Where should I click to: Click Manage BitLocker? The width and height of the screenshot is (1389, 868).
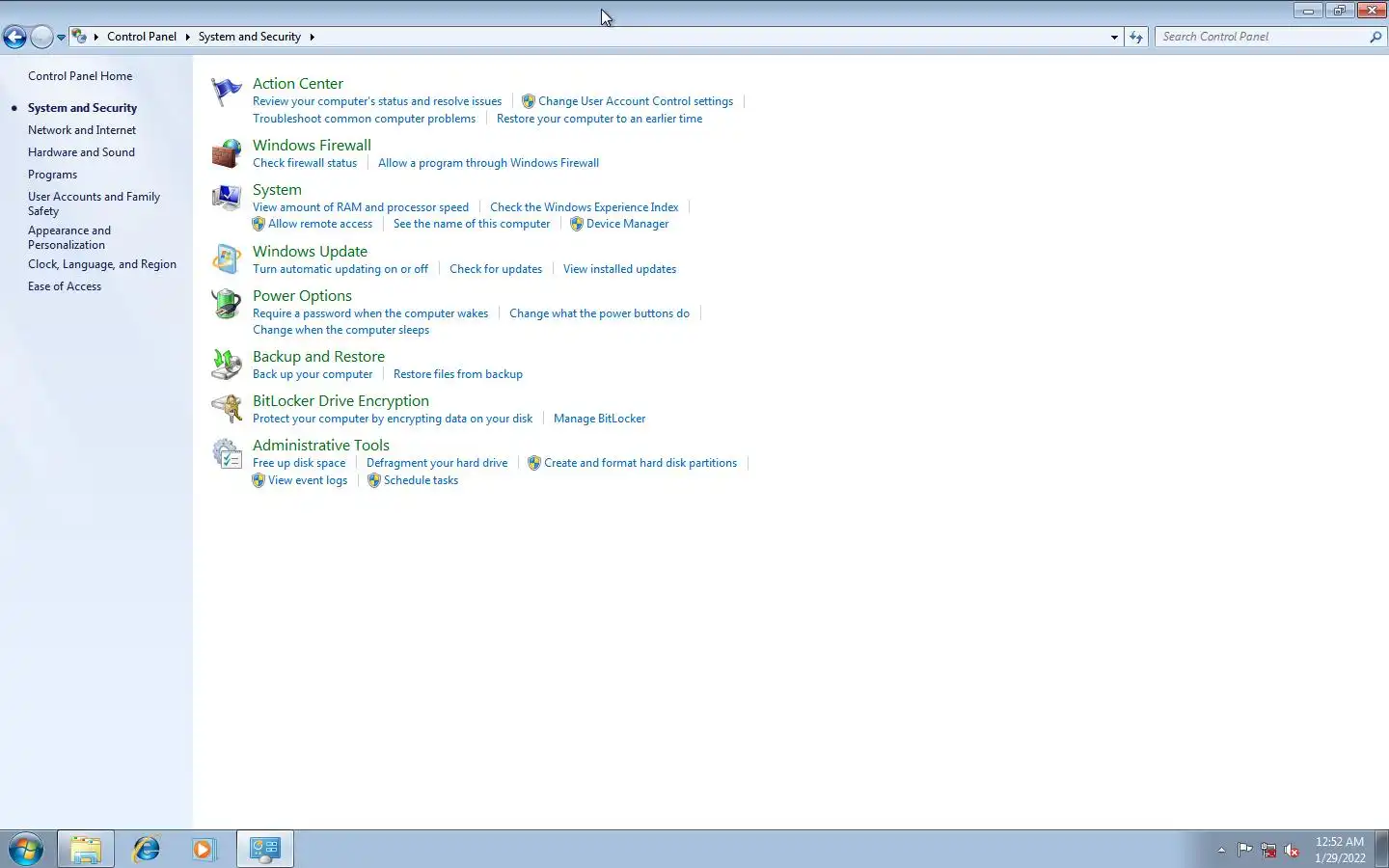pos(599,419)
